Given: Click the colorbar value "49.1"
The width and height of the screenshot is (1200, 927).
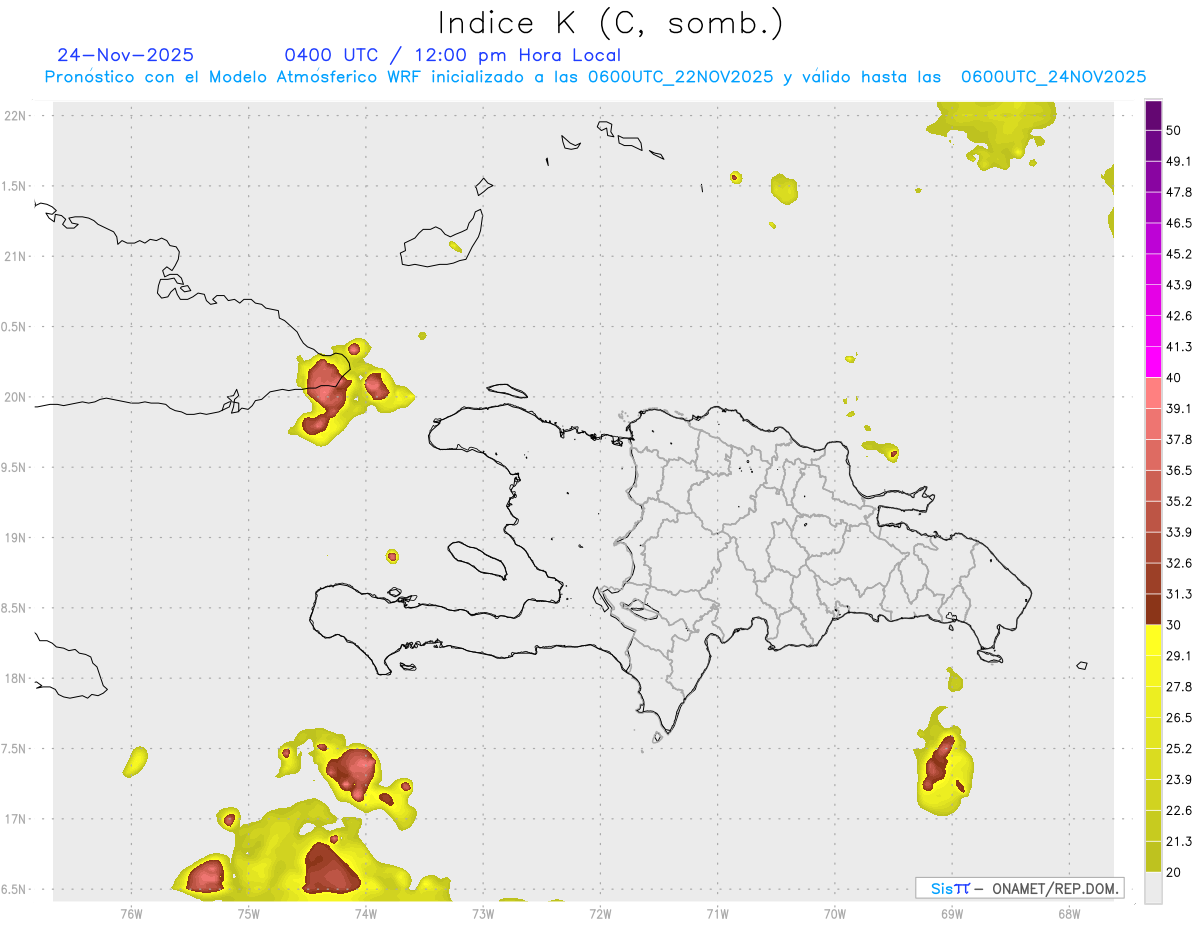Looking at the screenshot, I should (1179, 161).
